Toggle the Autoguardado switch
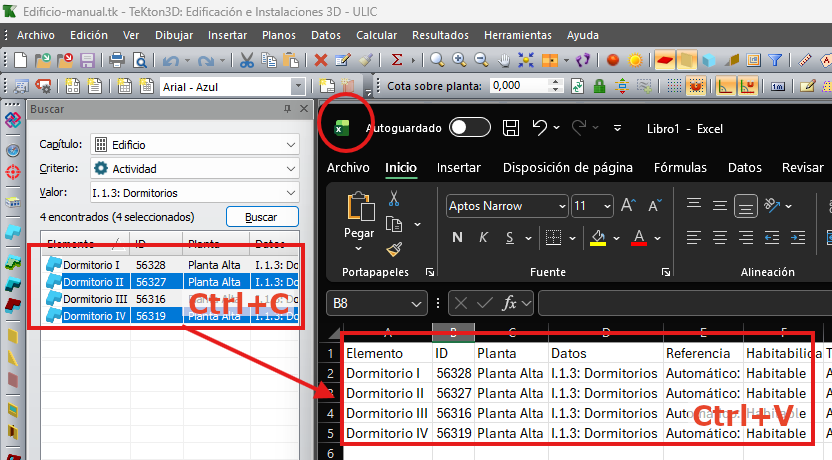 point(470,128)
